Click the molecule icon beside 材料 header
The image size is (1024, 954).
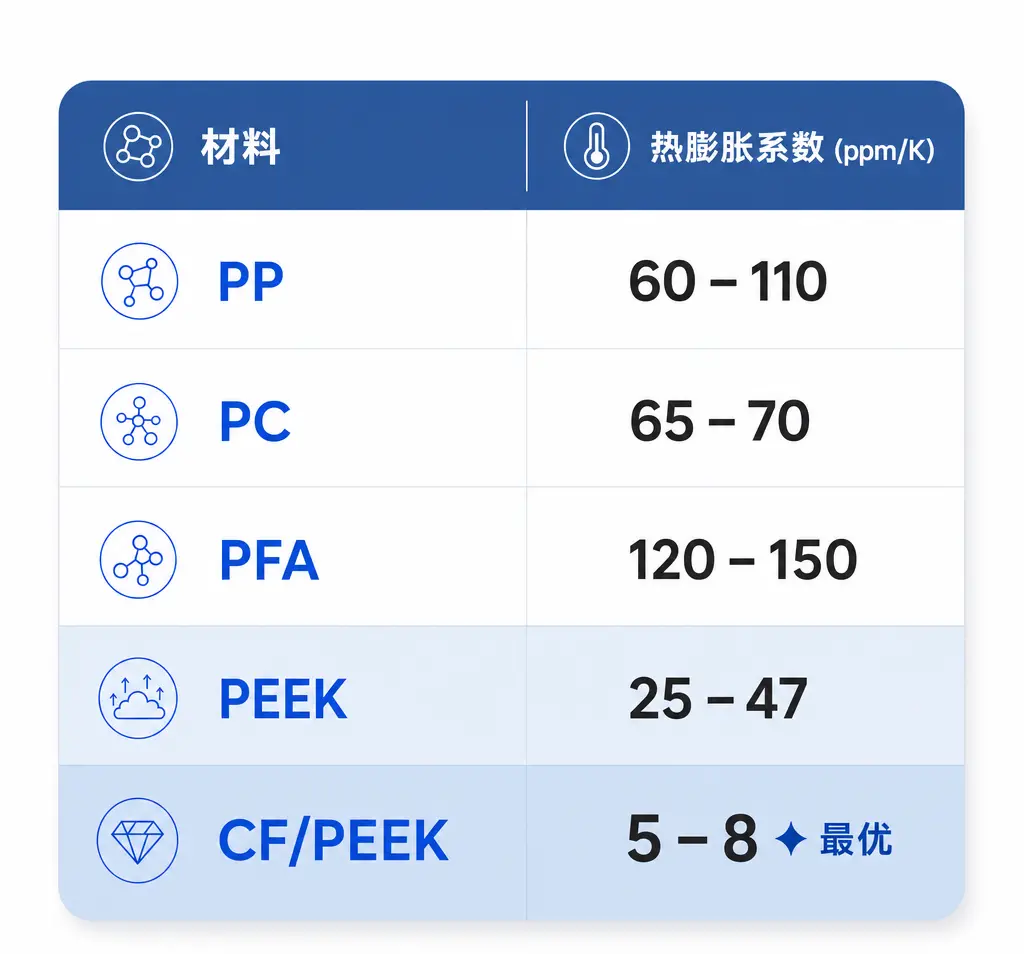(x=138, y=146)
